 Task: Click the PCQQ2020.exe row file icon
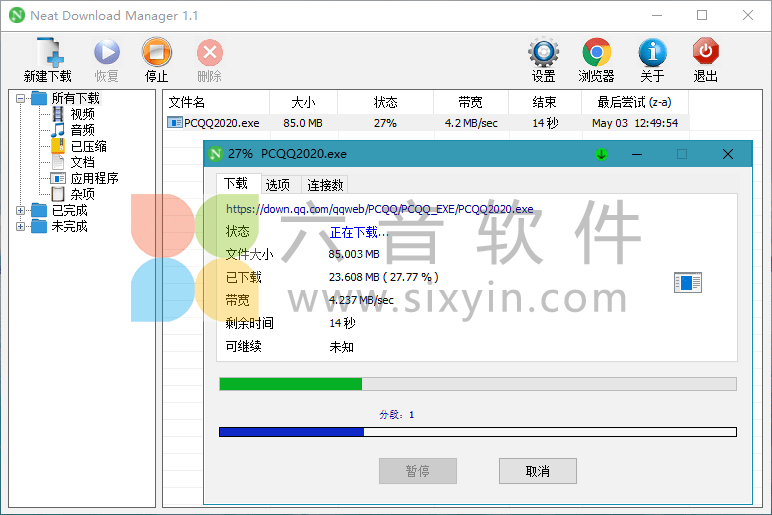click(x=174, y=123)
